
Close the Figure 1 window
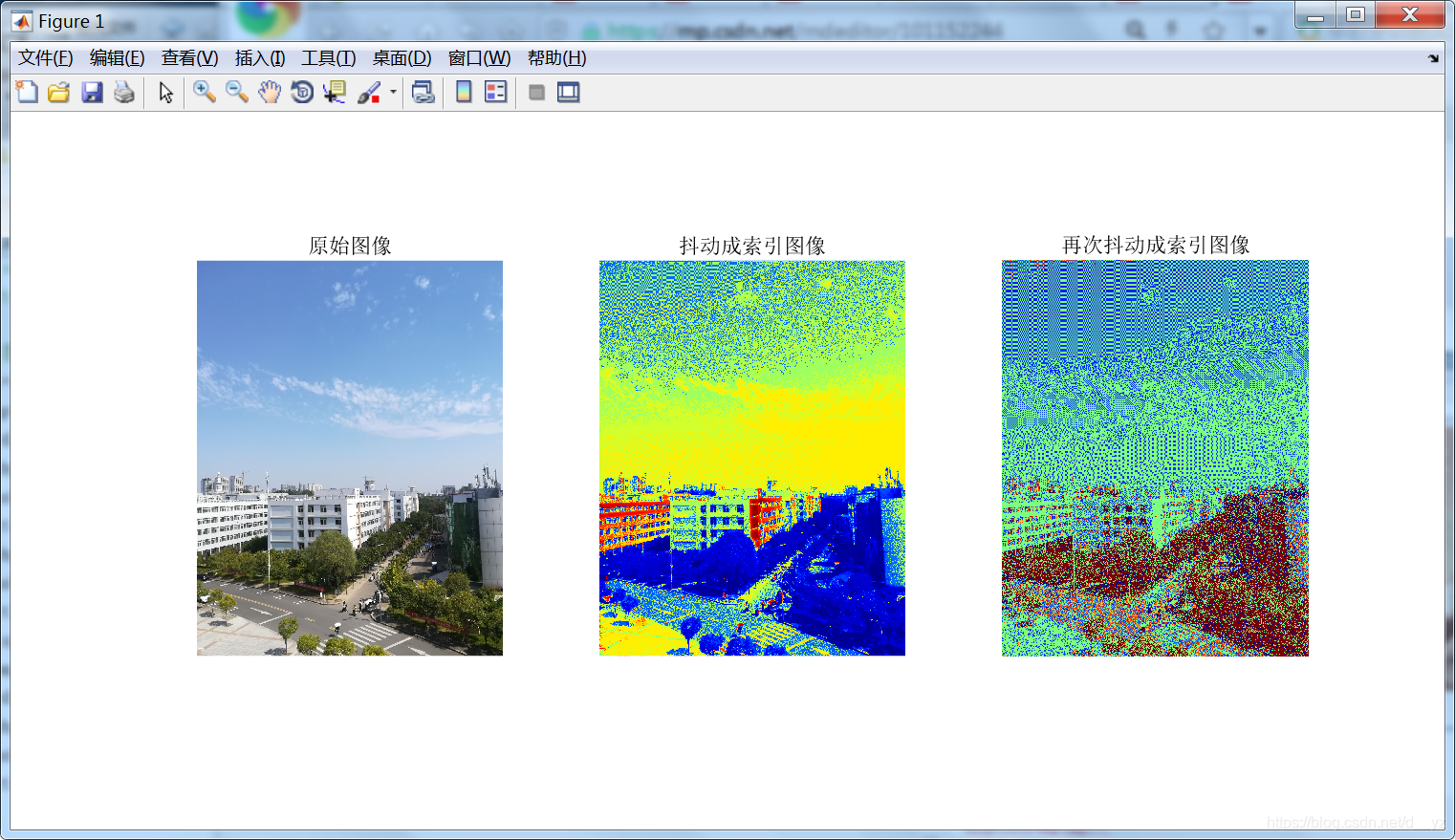[x=1410, y=15]
